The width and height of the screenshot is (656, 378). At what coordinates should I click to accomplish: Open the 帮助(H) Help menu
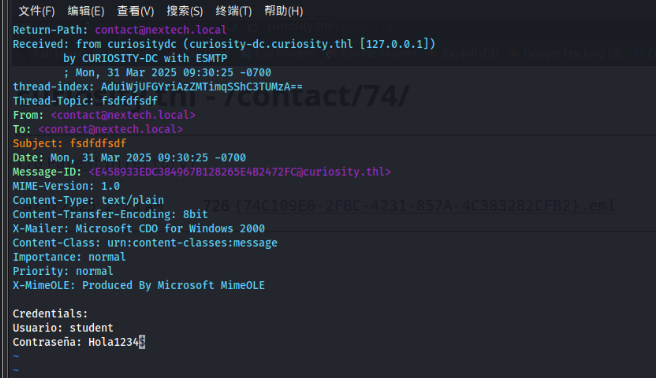coord(284,11)
